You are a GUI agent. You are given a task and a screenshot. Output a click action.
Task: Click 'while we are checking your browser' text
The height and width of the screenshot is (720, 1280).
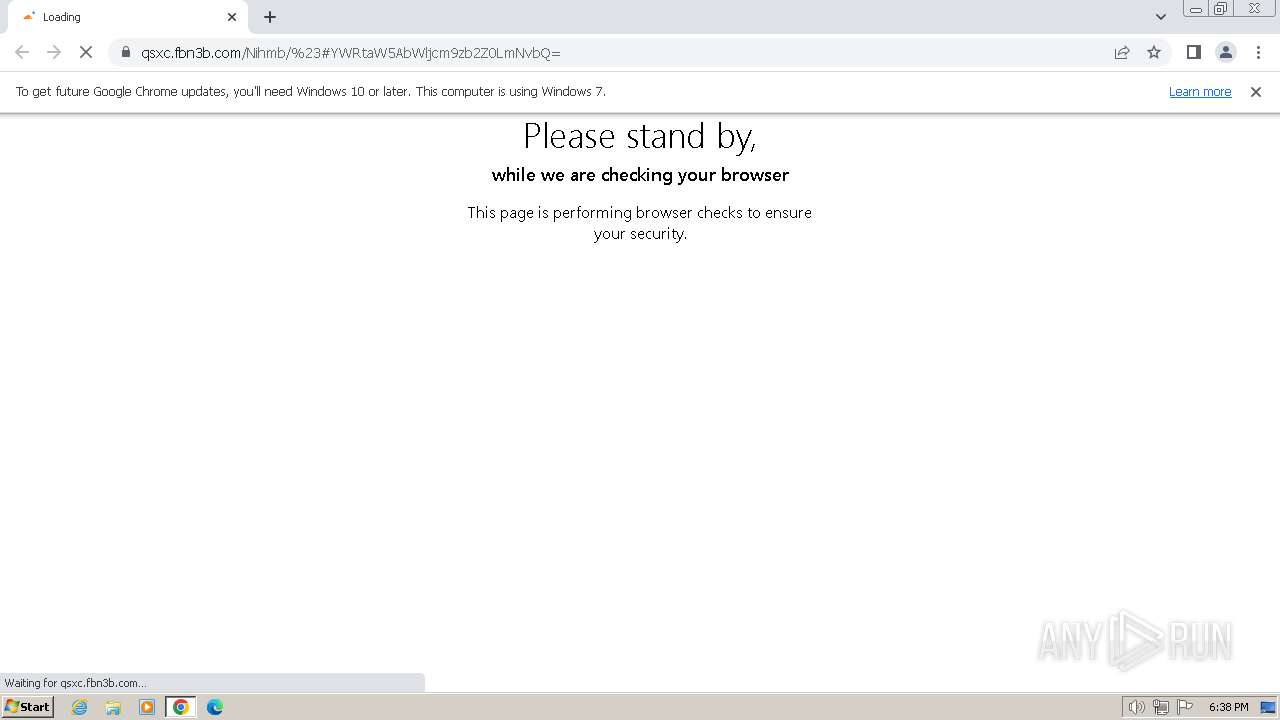pos(640,175)
